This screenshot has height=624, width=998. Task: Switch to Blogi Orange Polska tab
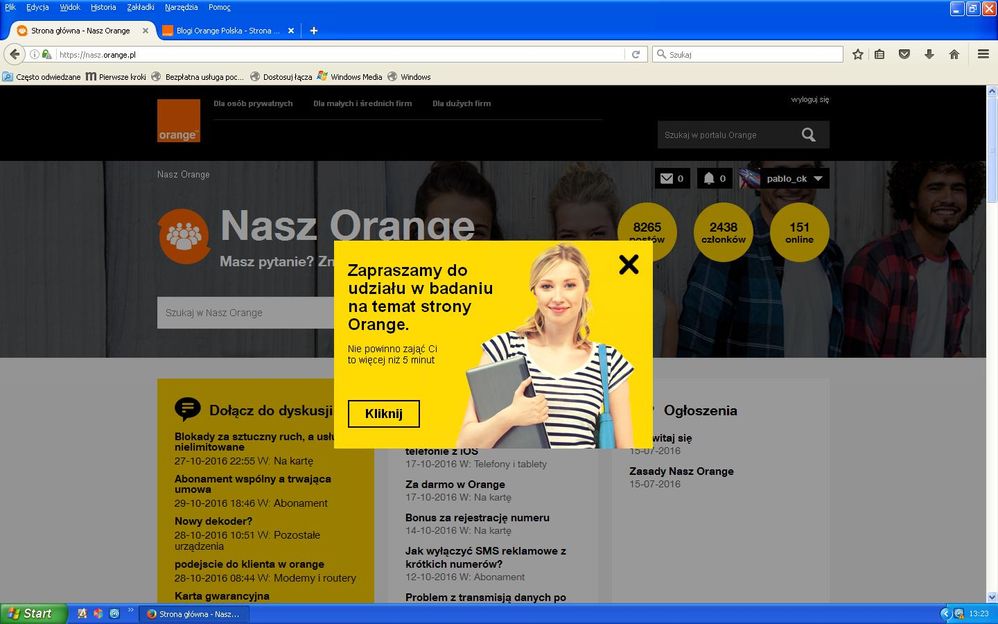point(222,30)
